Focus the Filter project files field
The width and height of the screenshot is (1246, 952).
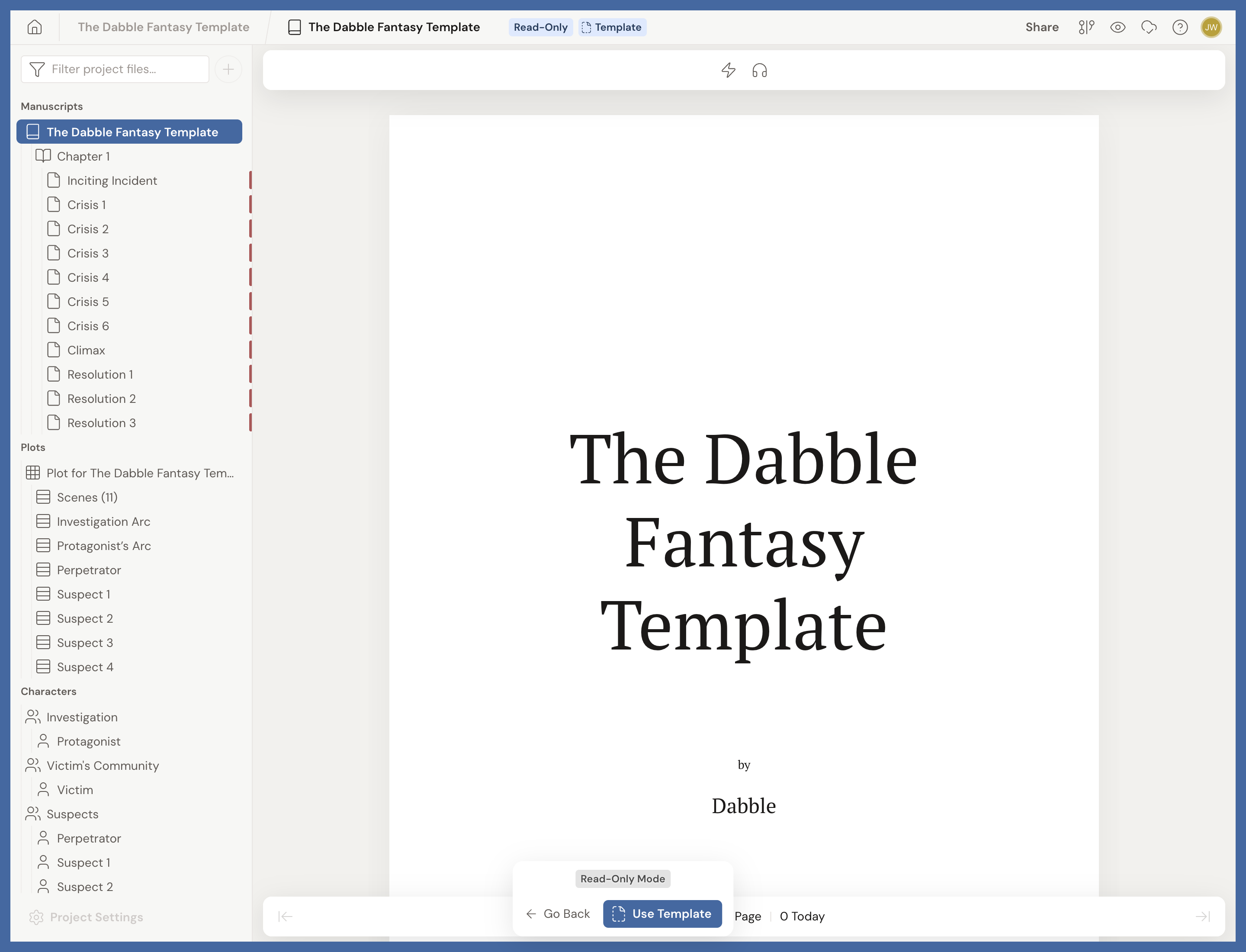115,69
